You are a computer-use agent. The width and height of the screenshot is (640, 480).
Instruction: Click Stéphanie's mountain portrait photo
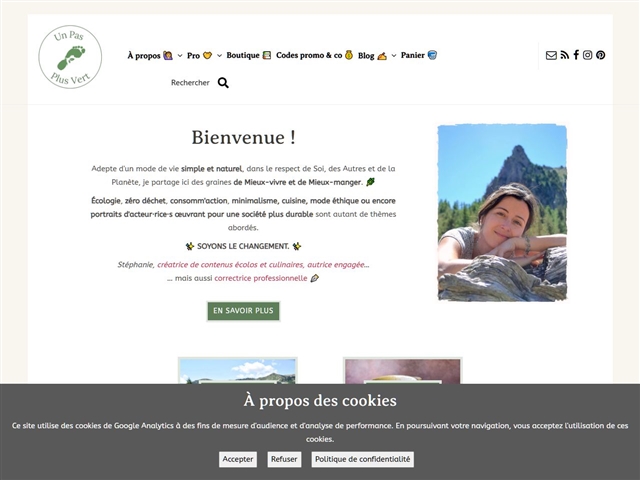coord(502,213)
